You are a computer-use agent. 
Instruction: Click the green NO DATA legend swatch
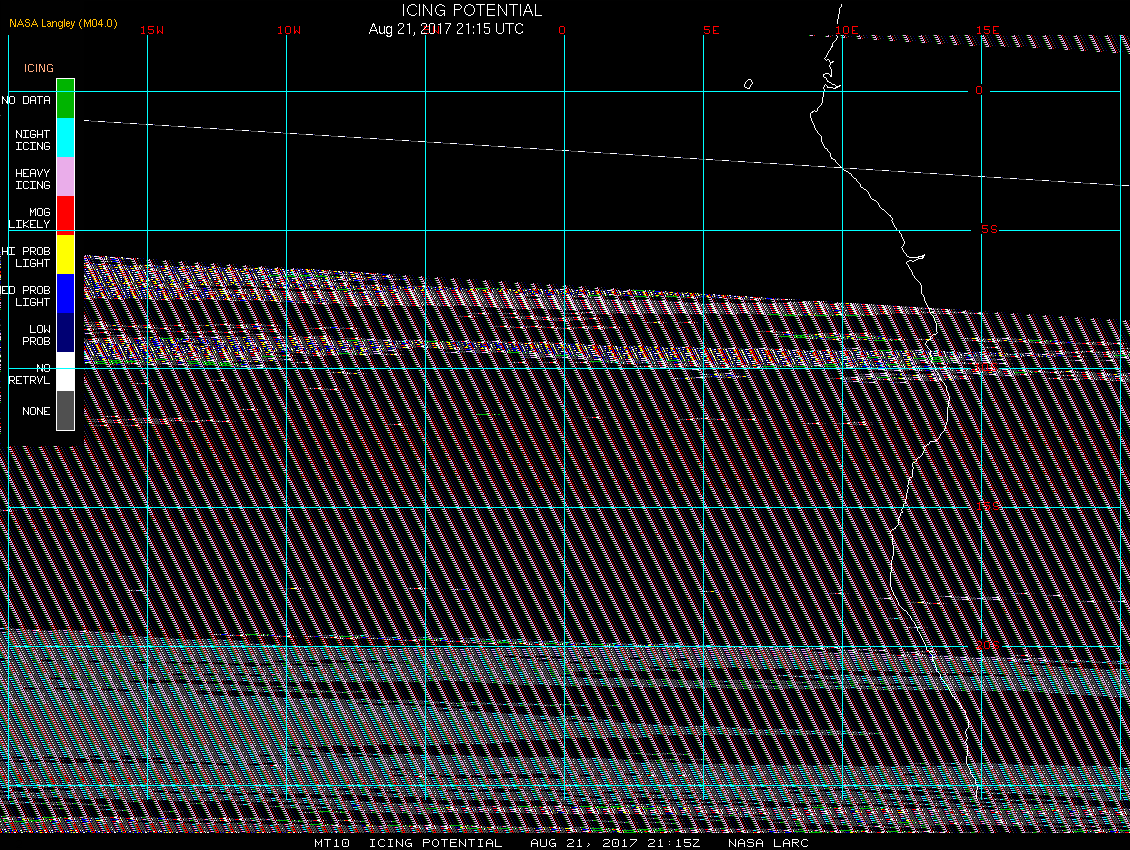(x=66, y=99)
